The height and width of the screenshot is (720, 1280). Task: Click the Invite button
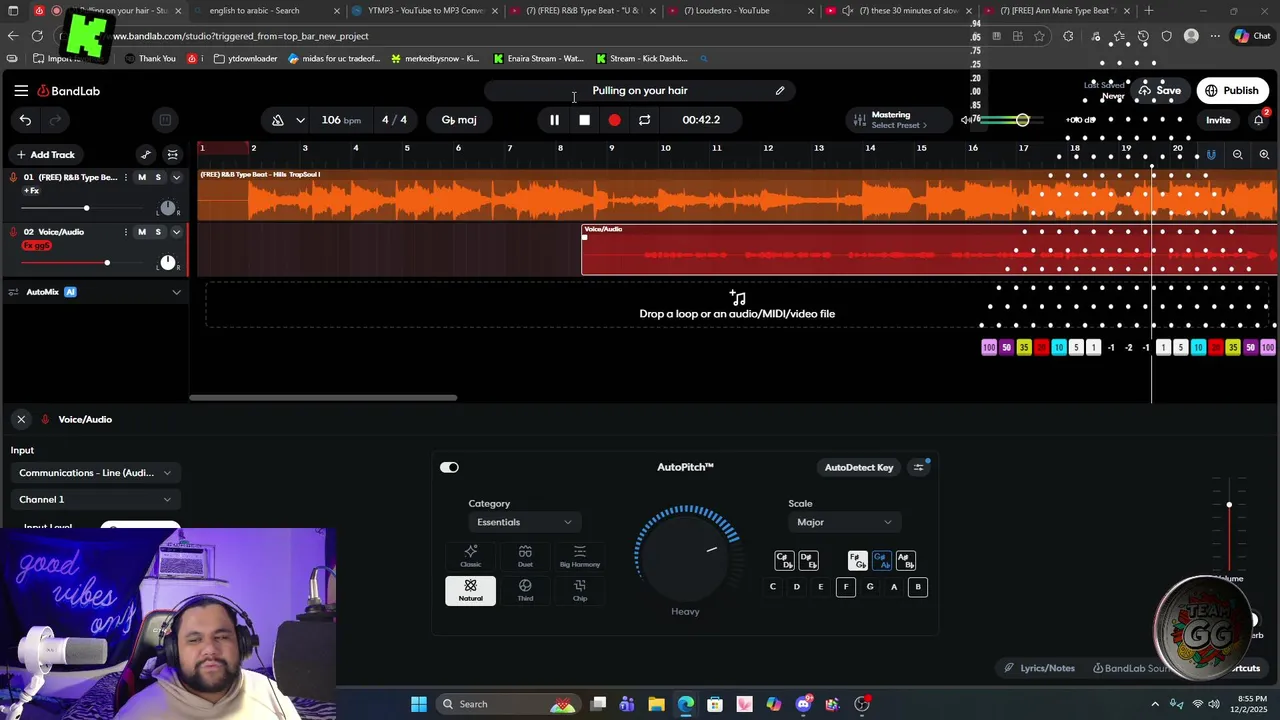pyautogui.click(x=1218, y=120)
